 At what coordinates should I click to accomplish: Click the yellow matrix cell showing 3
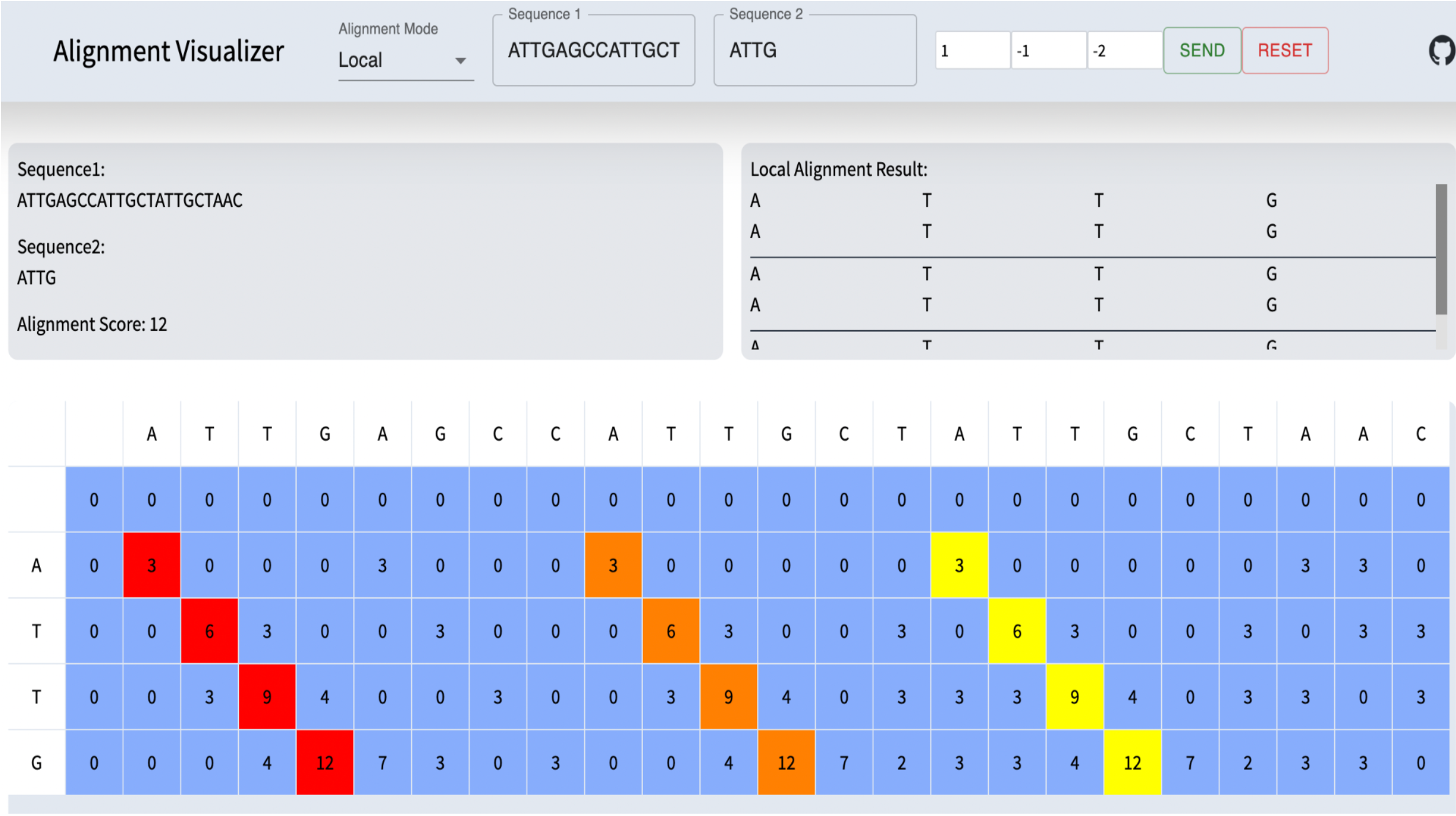[x=959, y=566]
